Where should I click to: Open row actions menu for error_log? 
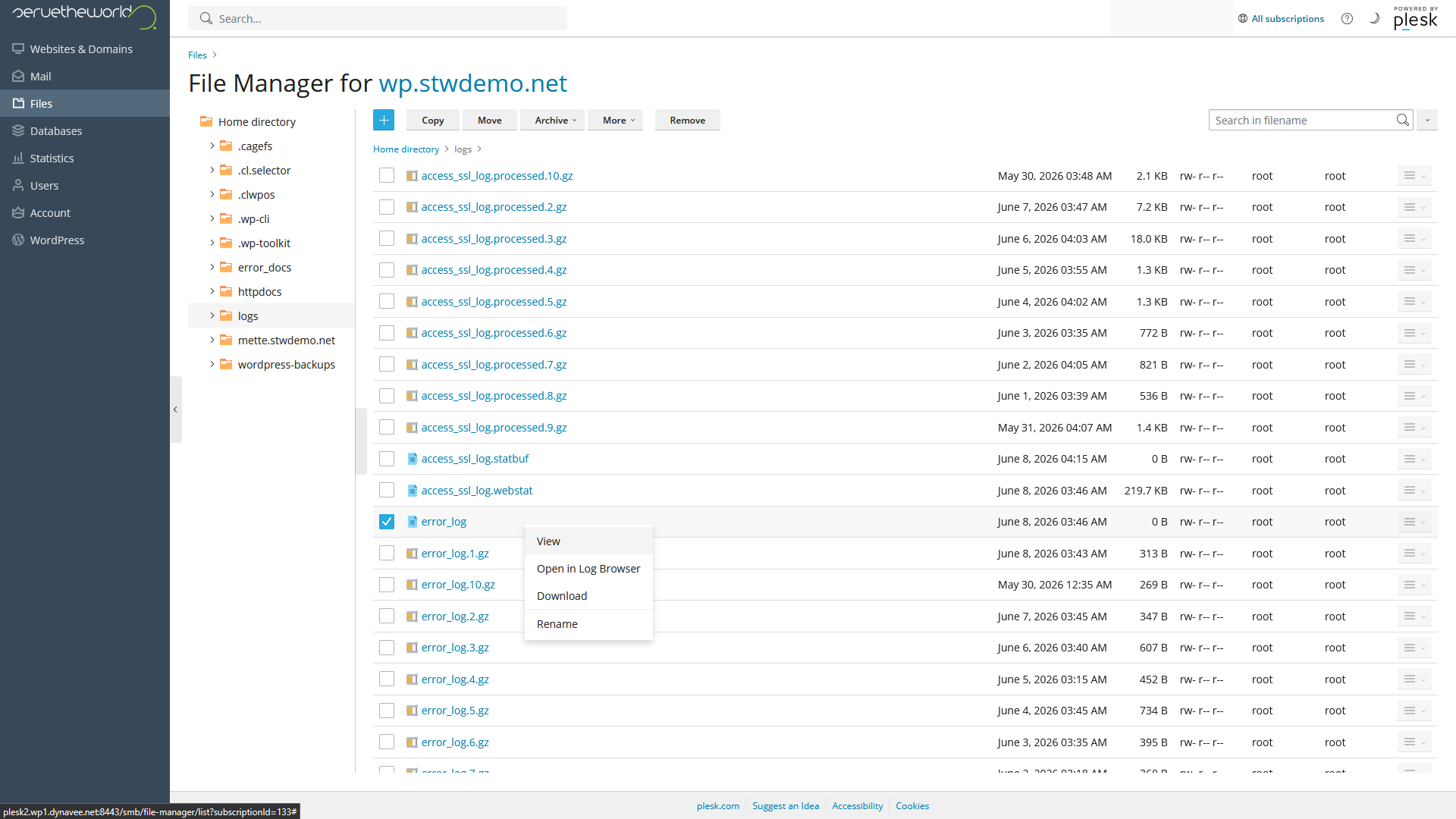pyautogui.click(x=1414, y=522)
